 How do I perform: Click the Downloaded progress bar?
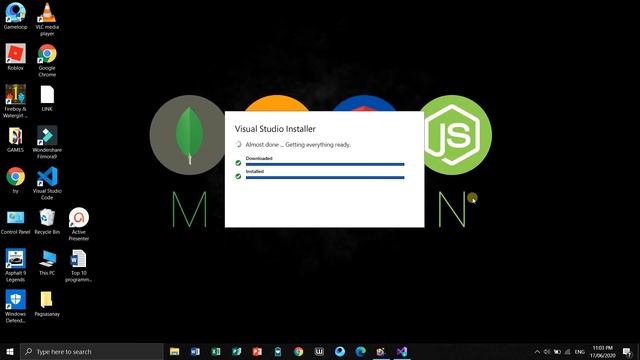325,164
